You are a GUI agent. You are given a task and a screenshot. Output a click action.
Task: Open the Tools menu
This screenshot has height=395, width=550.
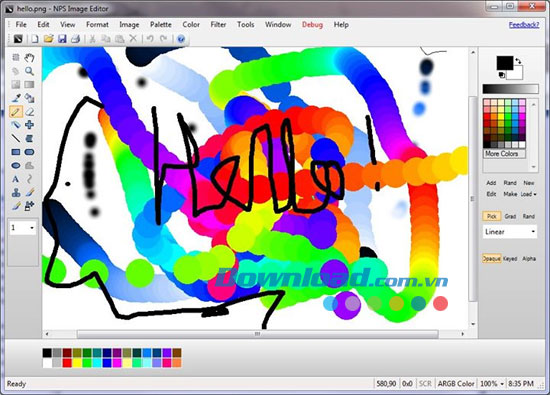(x=246, y=25)
